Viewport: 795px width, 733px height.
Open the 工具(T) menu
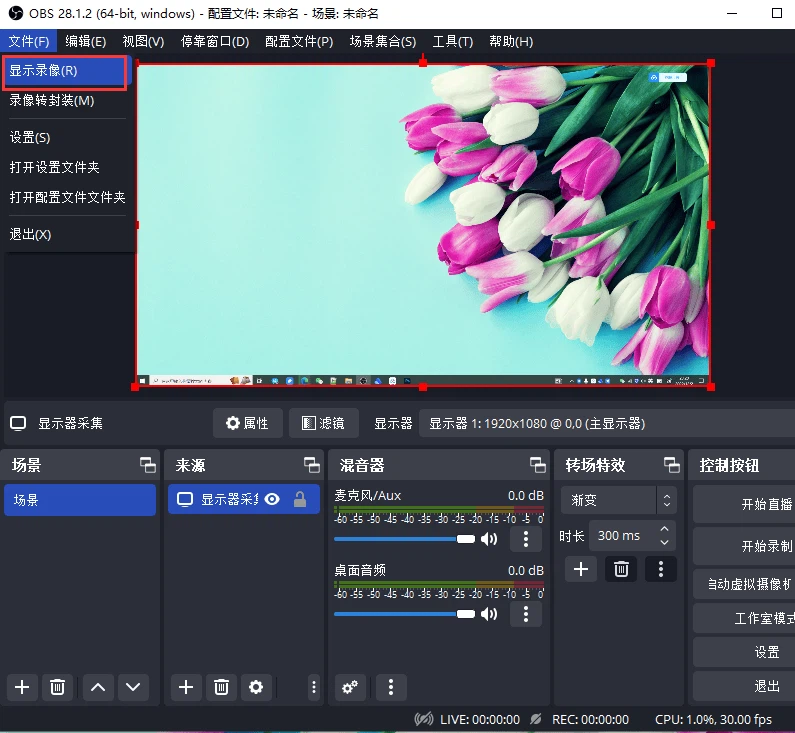point(453,42)
